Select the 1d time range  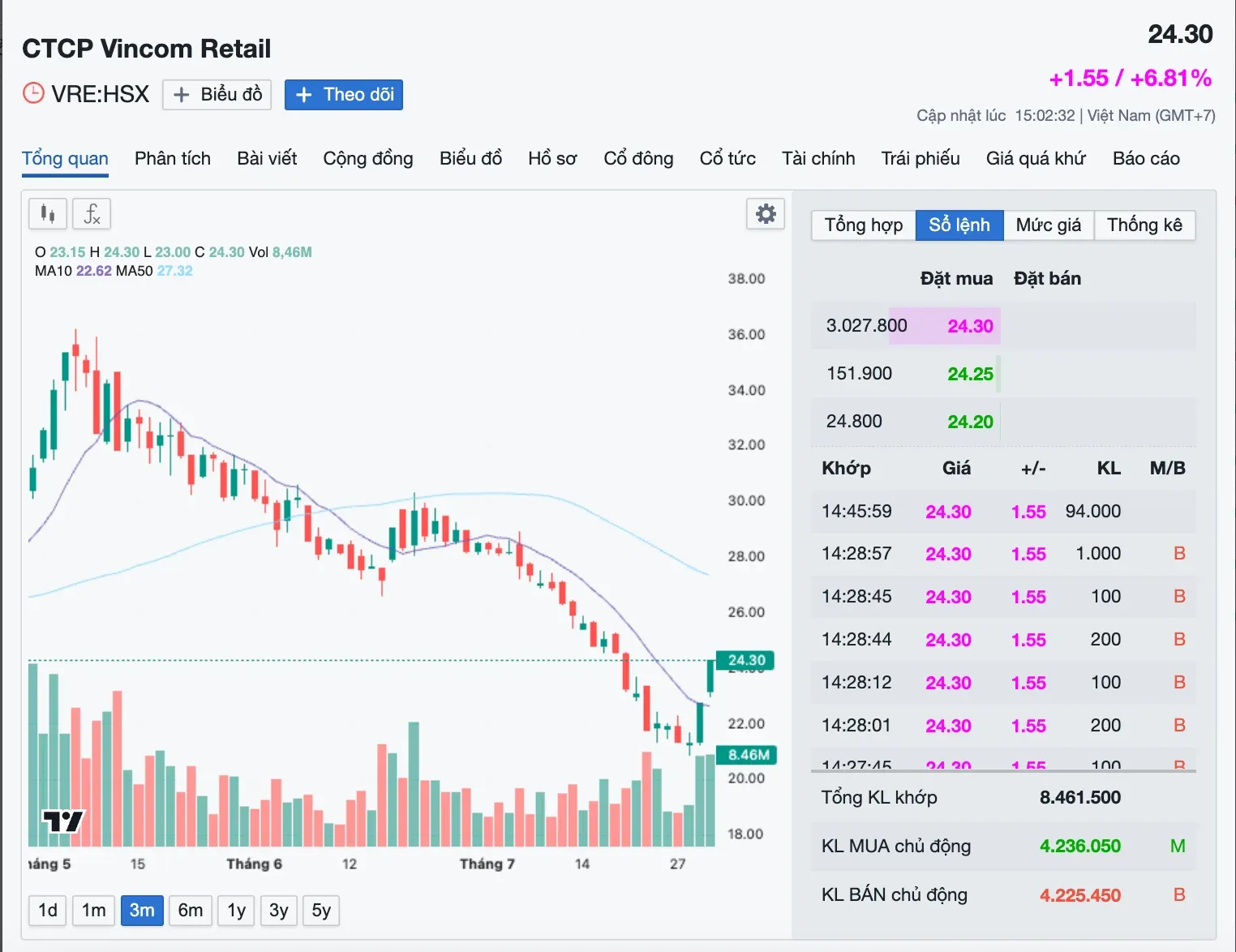pyautogui.click(x=48, y=911)
